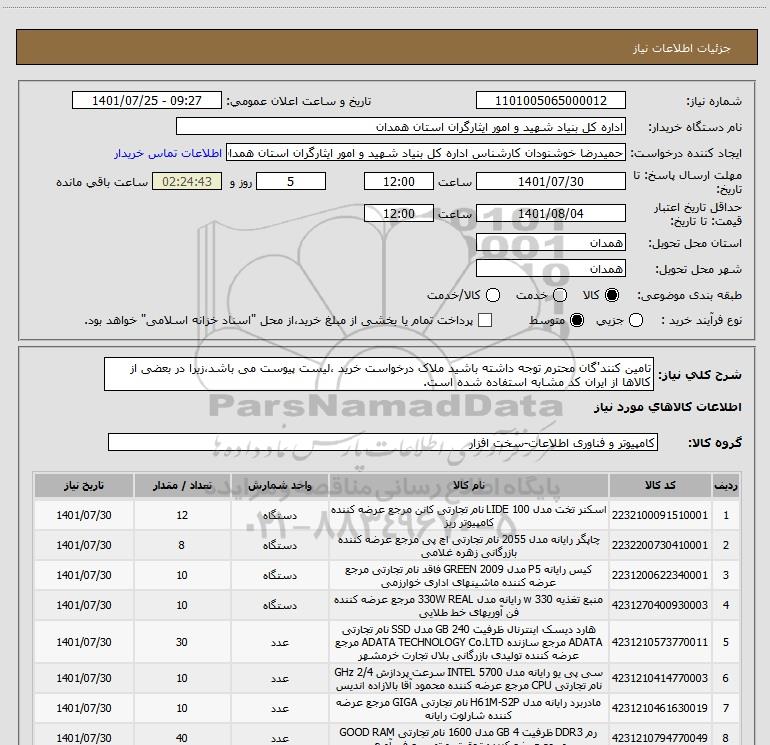770x745 pixels.
Task: Click the goods group field کامپیوتر و فناوری اطلاعات
Action: pos(383,442)
